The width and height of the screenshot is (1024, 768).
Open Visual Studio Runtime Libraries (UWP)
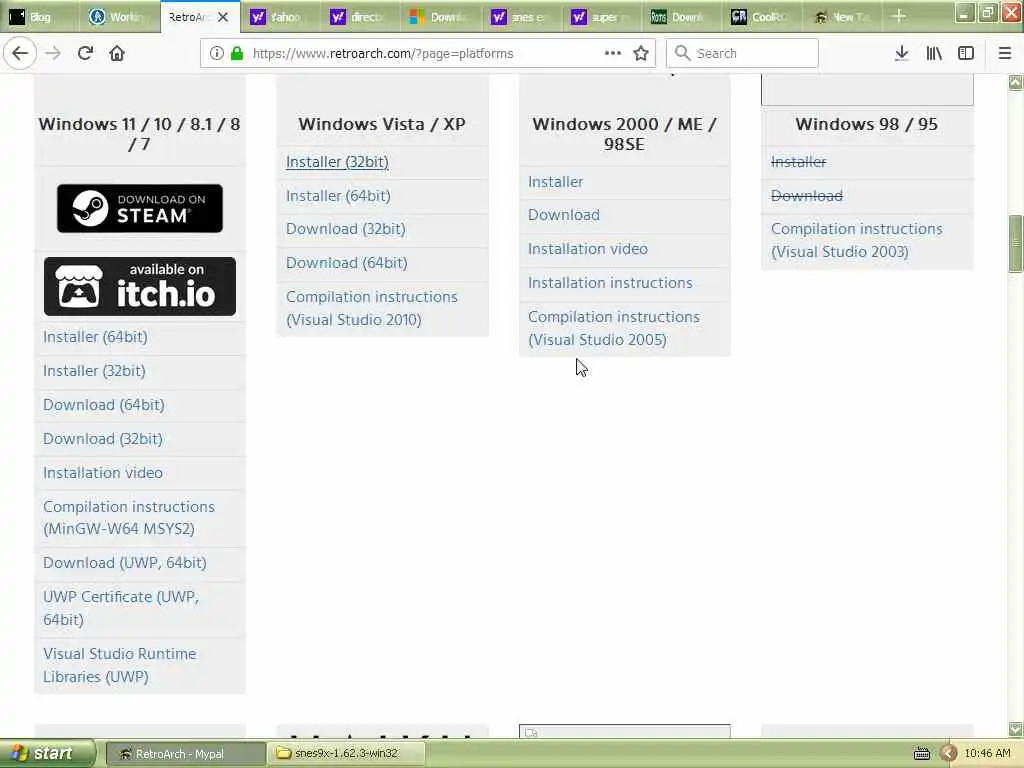120,665
